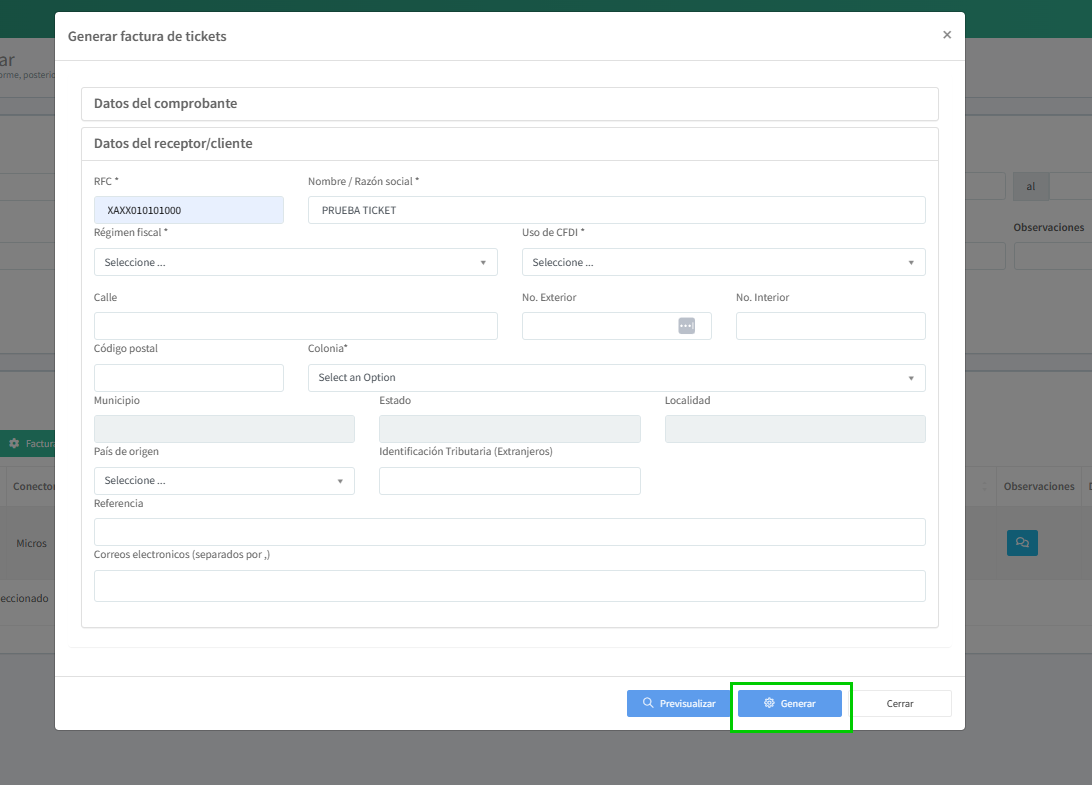Click the Referencia input field
The width and height of the screenshot is (1092, 785).
[510, 532]
